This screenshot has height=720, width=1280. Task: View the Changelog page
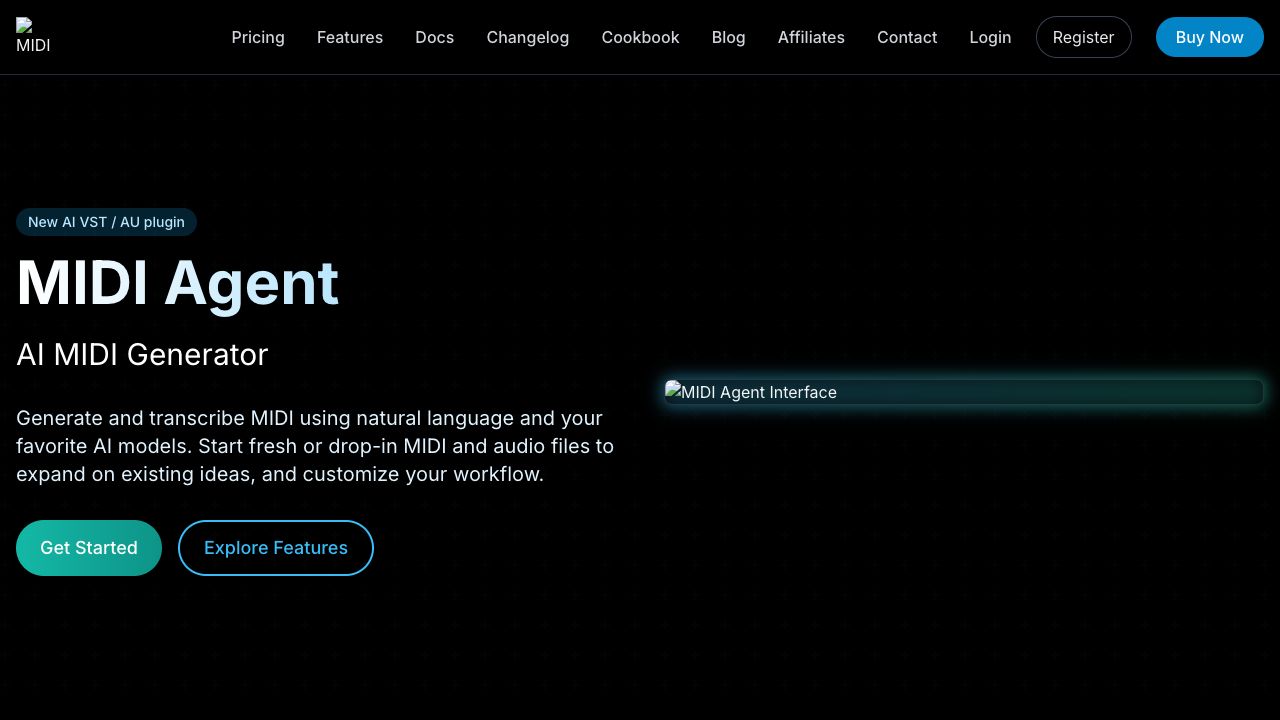coord(527,37)
